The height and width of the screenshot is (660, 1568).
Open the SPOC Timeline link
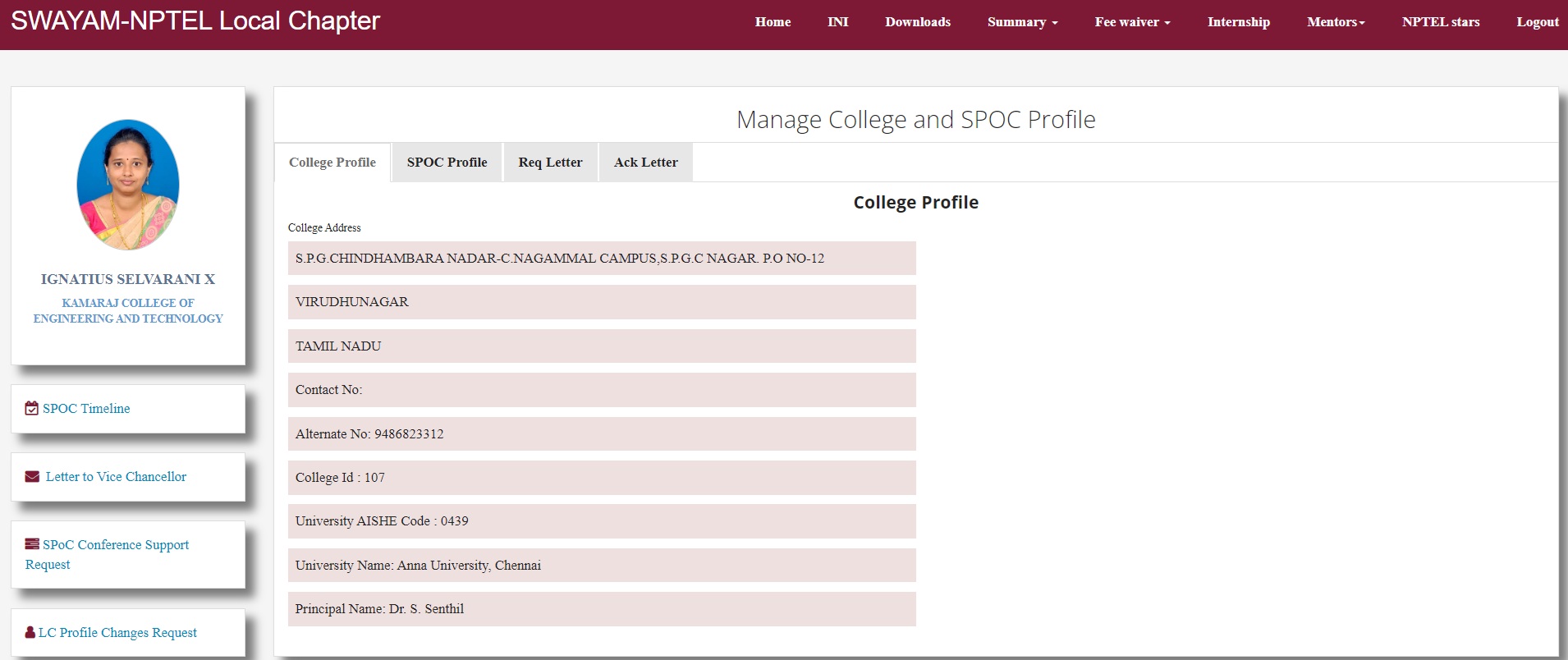[86, 408]
